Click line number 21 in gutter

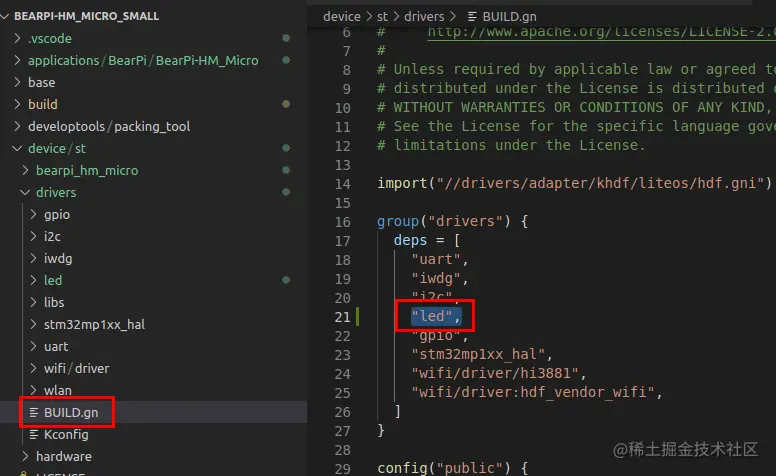(342, 317)
